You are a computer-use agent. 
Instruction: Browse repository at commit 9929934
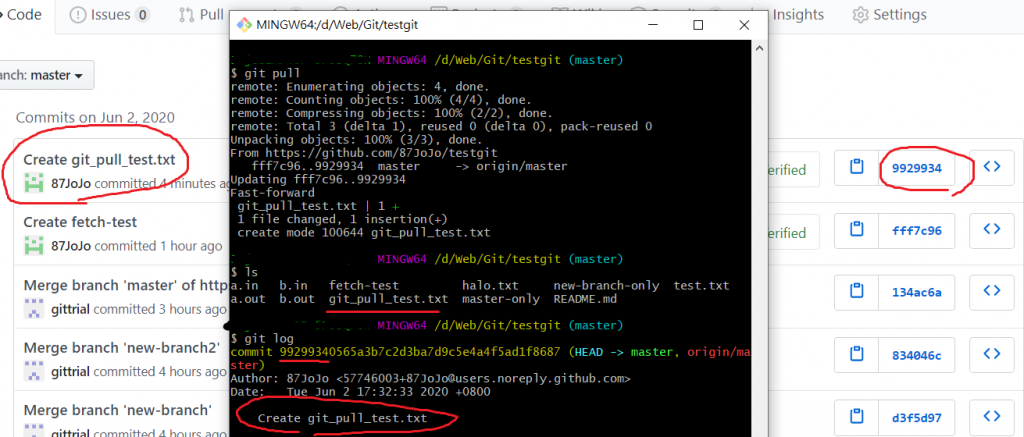[x=991, y=168]
